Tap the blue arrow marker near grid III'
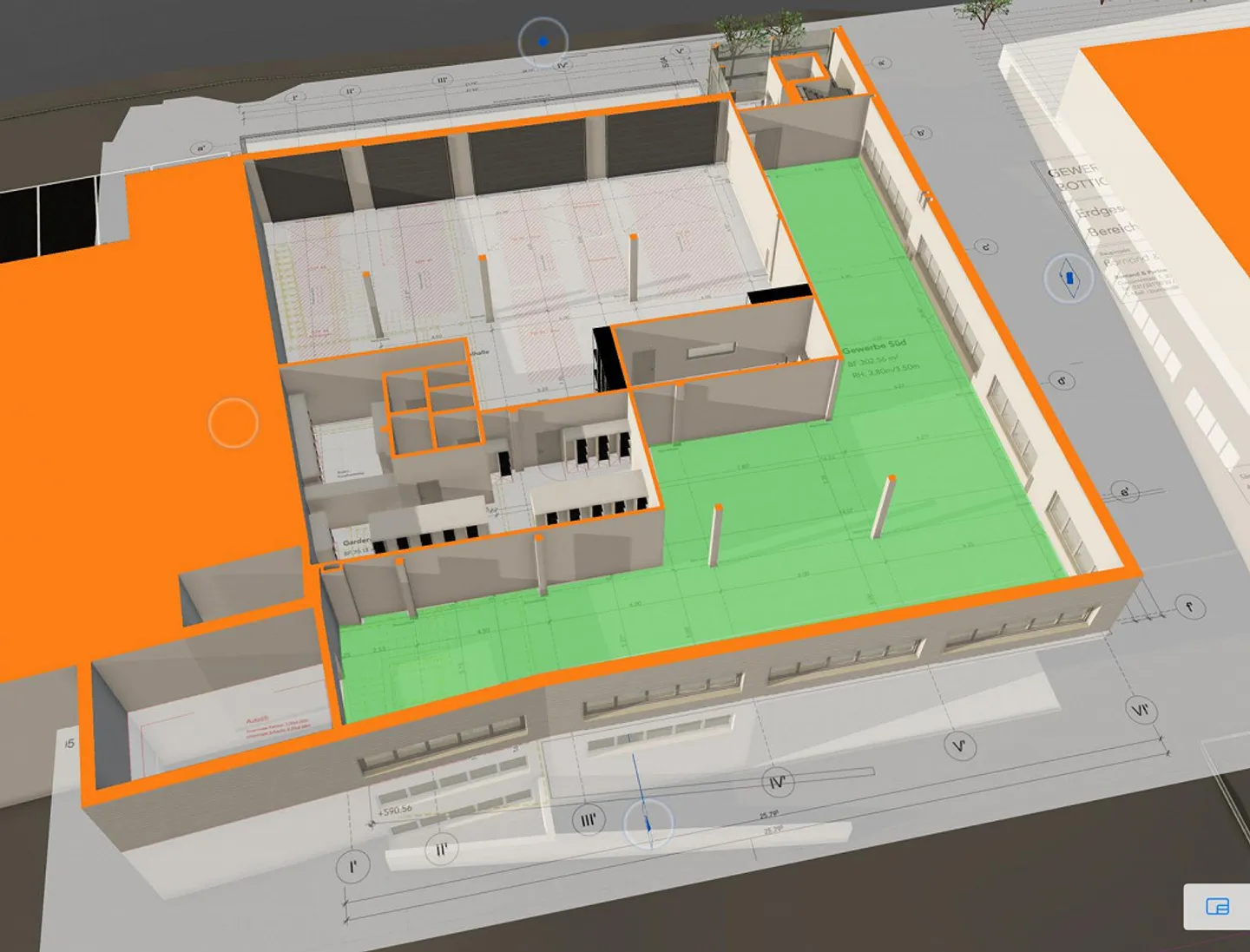Viewport: 1250px width, 952px height. pyautogui.click(x=648, y=823)
